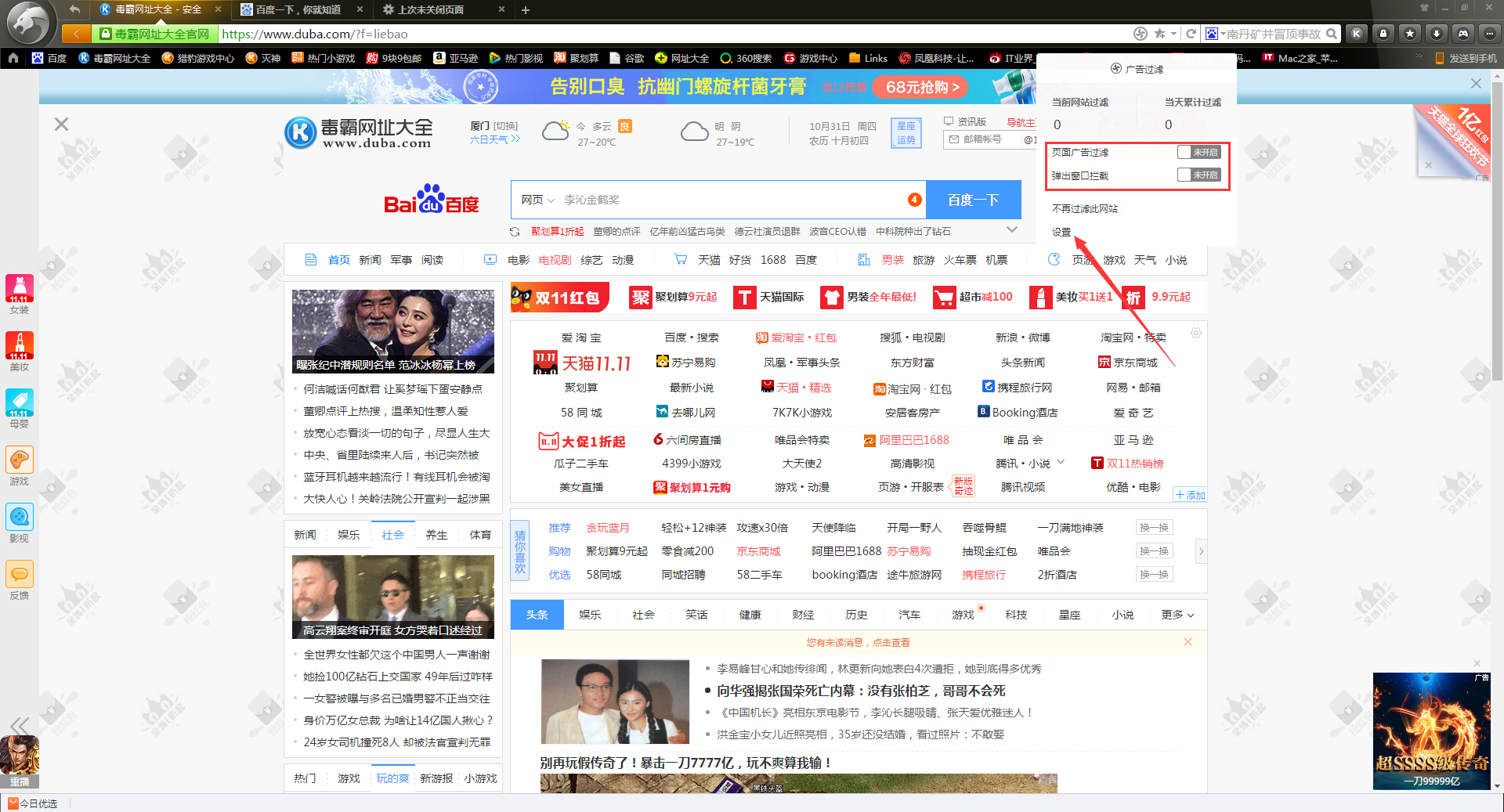The height and width of the screenshot is (812, 1504).
Task: Expand the 更多 news category dropdown
Action: coord(1174,615)
